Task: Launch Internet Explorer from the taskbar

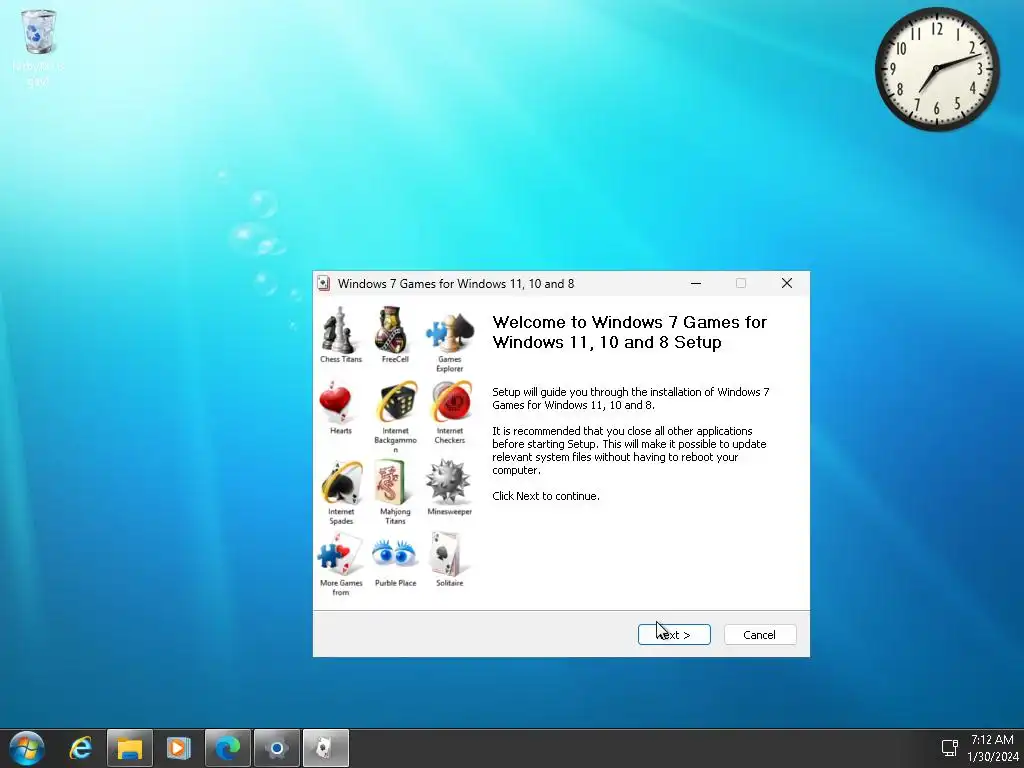Action: [x=81, y=748]
